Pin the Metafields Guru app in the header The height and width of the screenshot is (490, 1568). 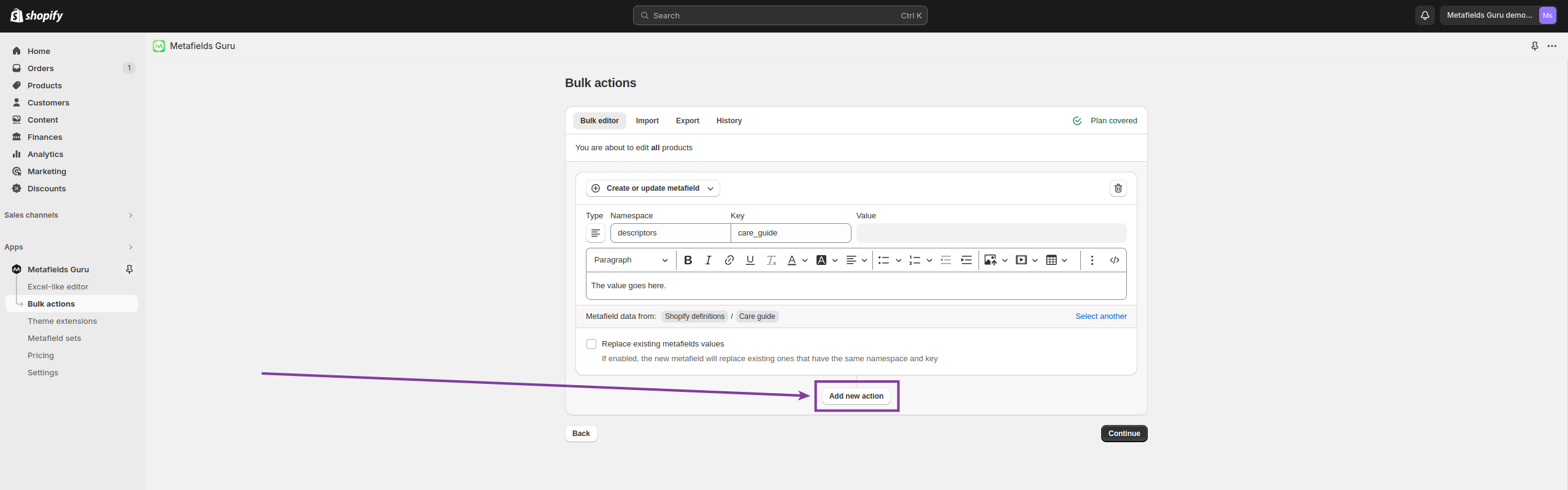(1534, 46)
